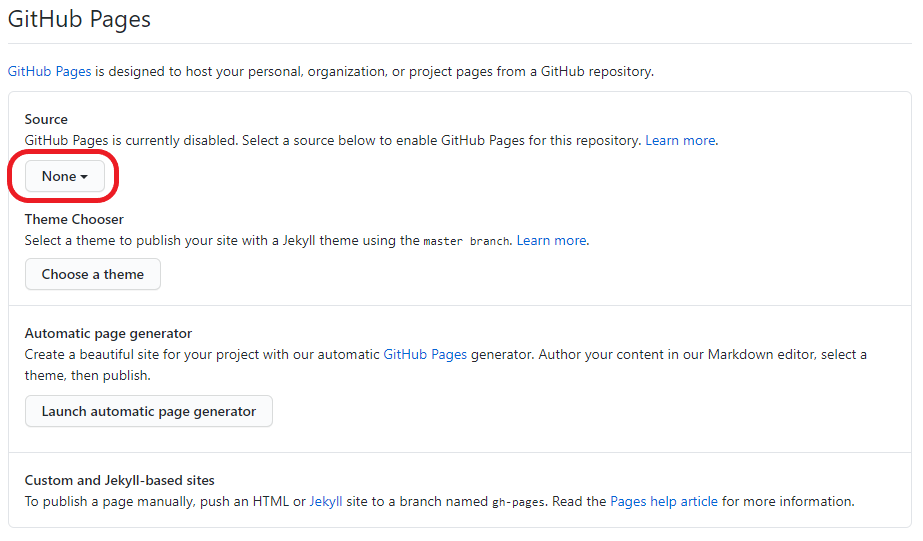Click the 'gh-pages' code text
Viewport: 923px width, 541px height.
(x=519, y=502)
